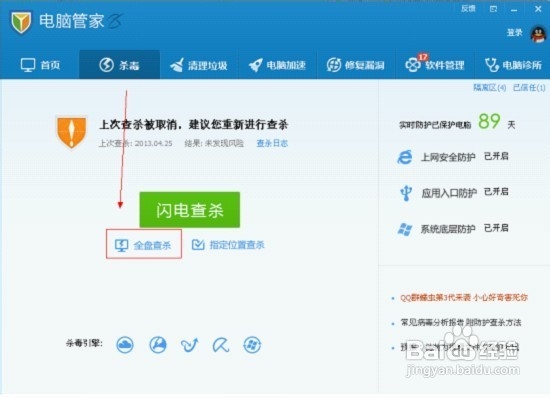Close the 电脑管家 window
Image resolution: width=550 pixels, height=398 pixels.
point(538,9)
